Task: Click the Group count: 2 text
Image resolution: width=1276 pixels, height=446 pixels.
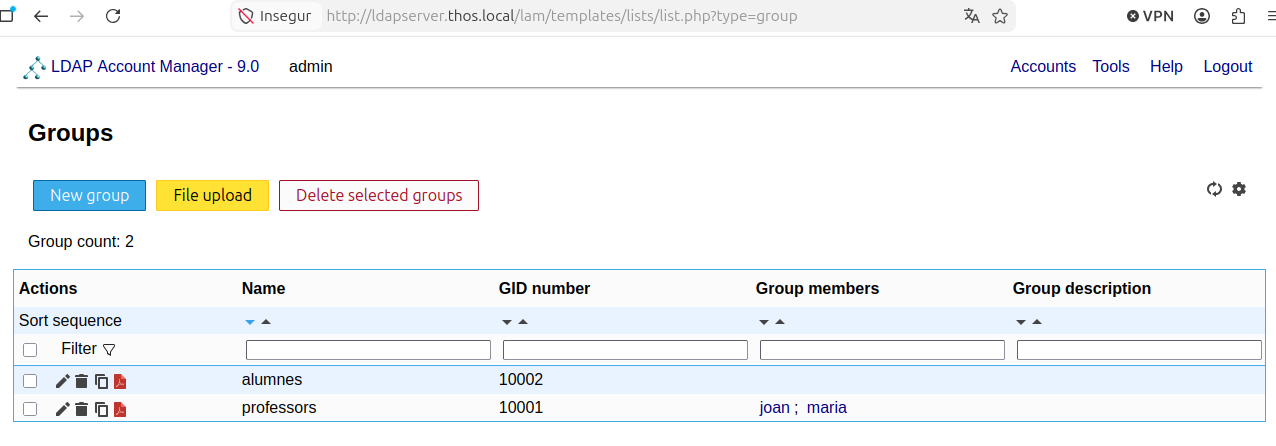Action: click(x=81, y=241)
